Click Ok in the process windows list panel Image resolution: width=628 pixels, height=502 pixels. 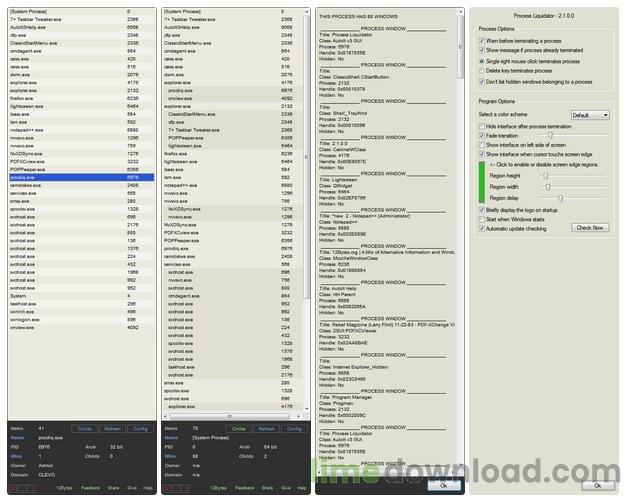(x=444, y=486)
